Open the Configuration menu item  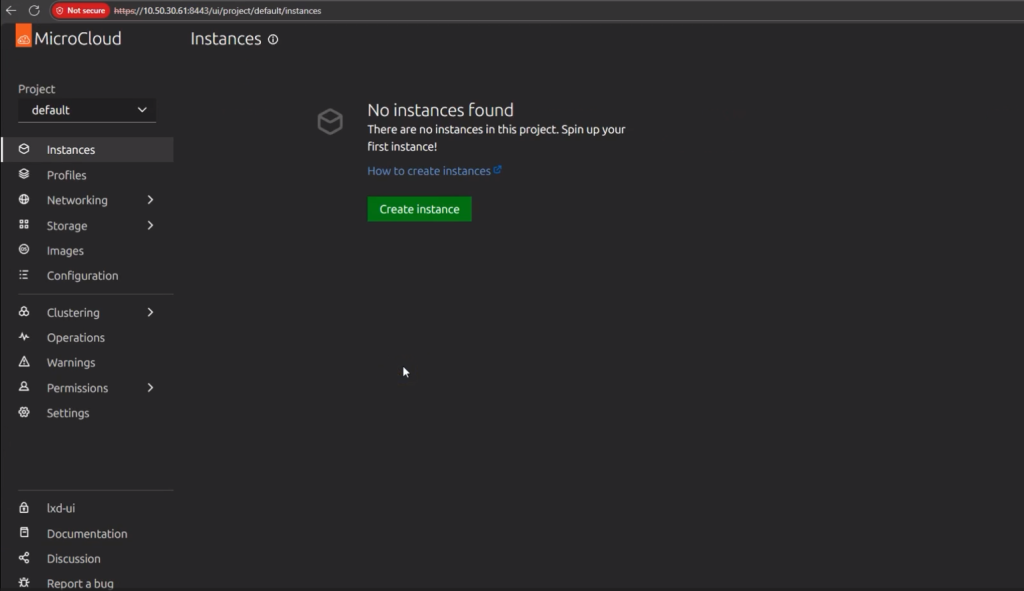pos(82,276)
